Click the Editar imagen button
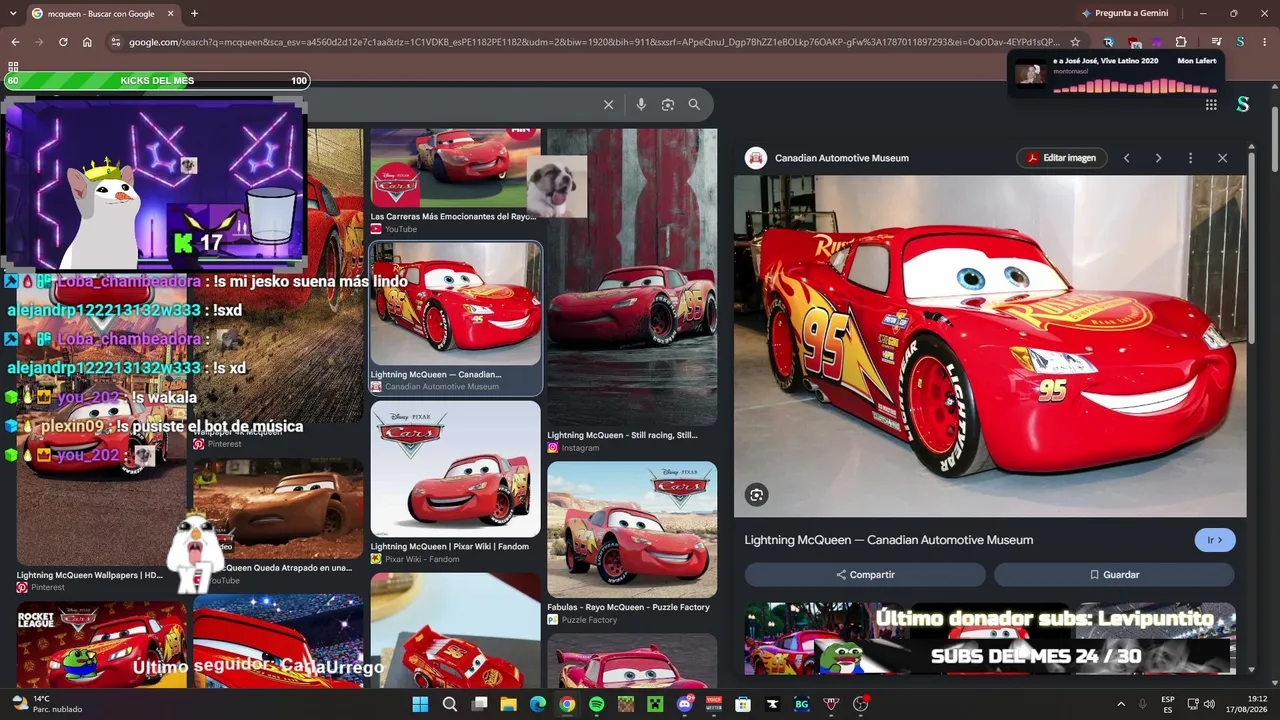 click(x=1062, y=158)
